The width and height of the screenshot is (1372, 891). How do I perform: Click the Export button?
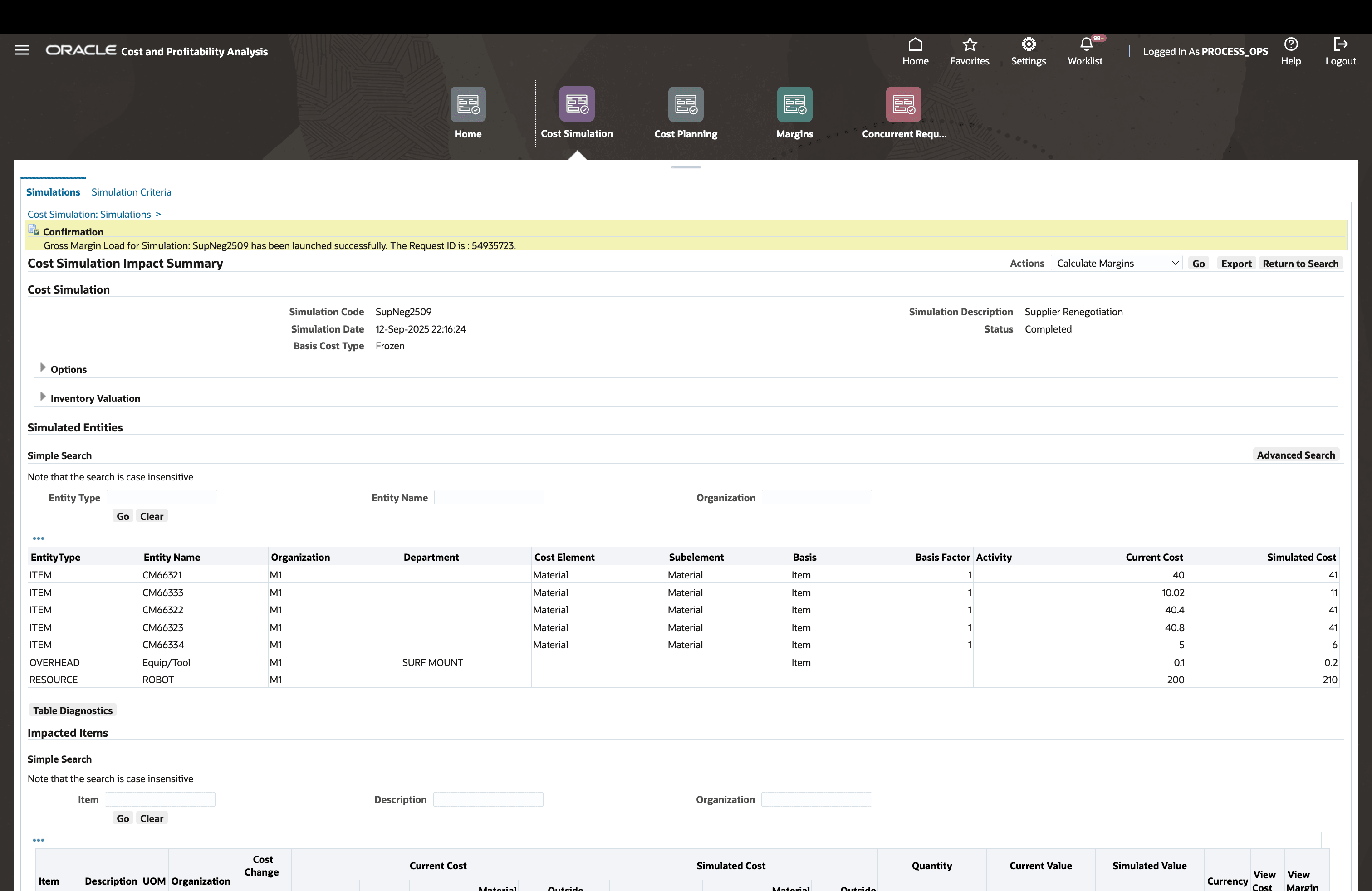[1236, 264]
